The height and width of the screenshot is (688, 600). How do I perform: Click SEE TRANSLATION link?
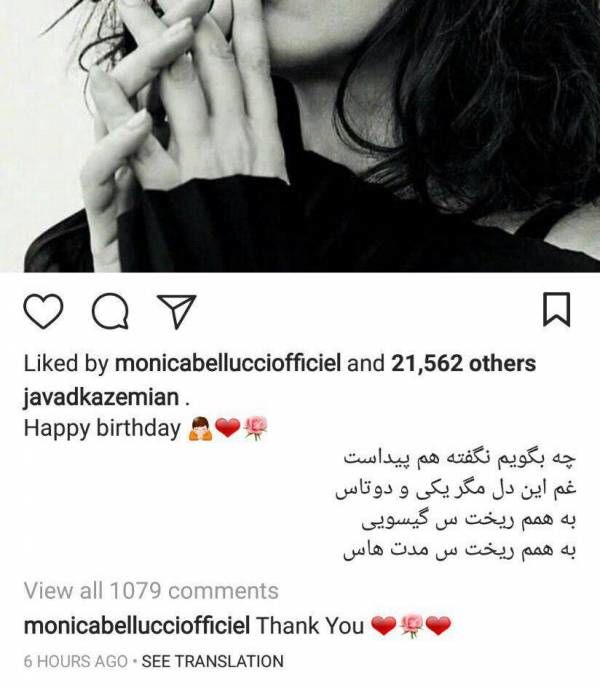click(212, 661)
